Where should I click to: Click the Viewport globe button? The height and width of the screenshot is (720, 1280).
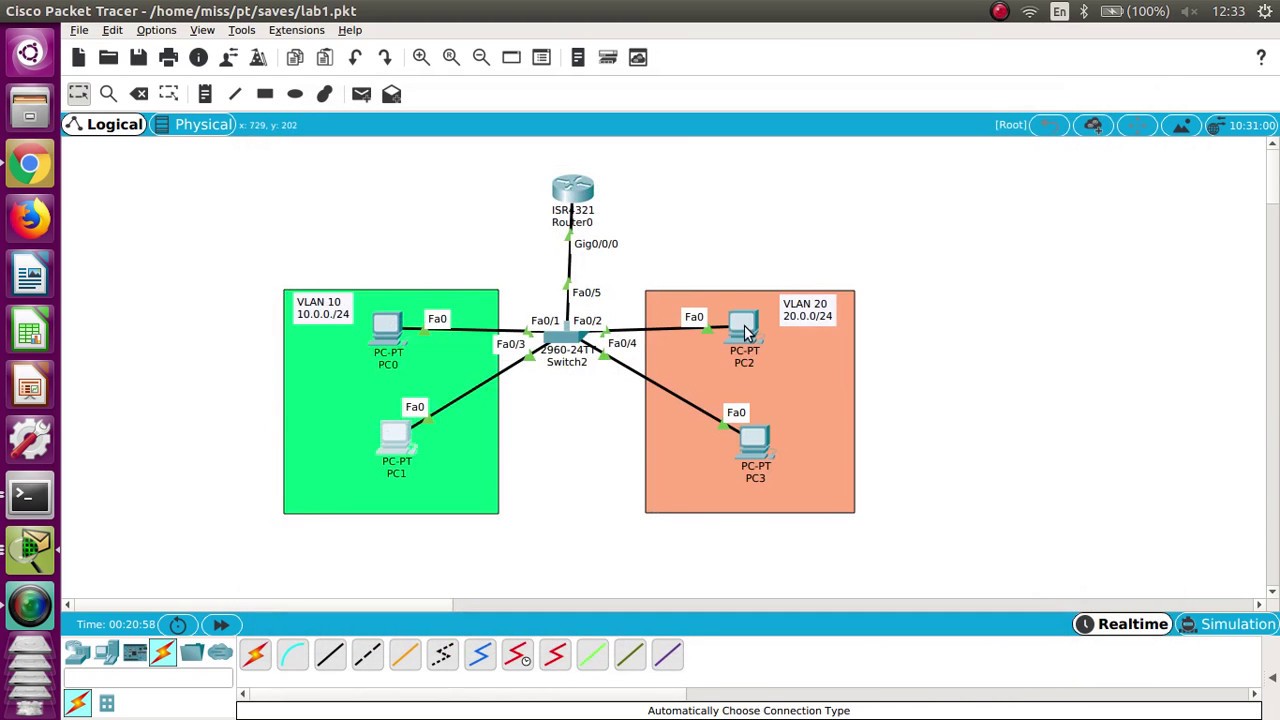tap(1216, 125)
